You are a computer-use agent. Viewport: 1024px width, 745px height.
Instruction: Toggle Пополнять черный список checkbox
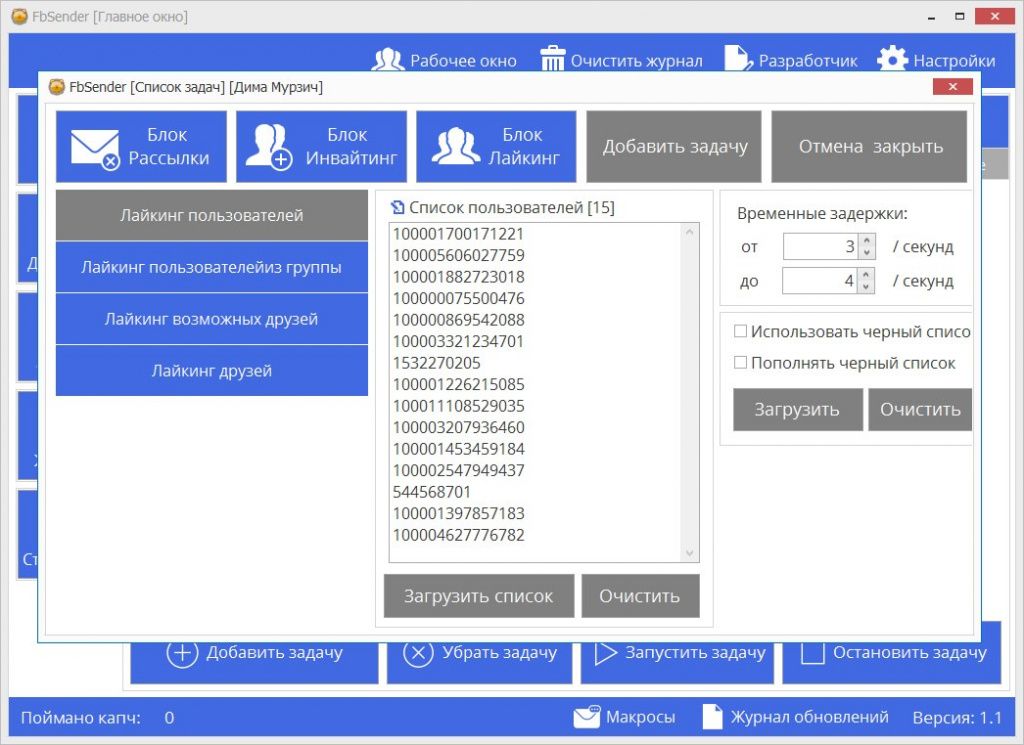740,362
